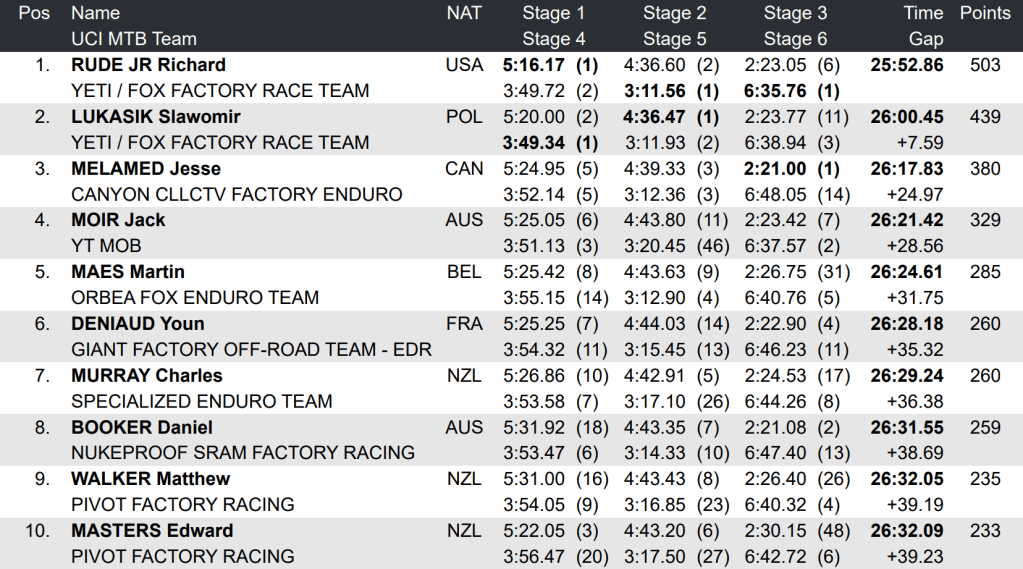Click the Pos column header
1023x569 pixels.
point(35,13)
